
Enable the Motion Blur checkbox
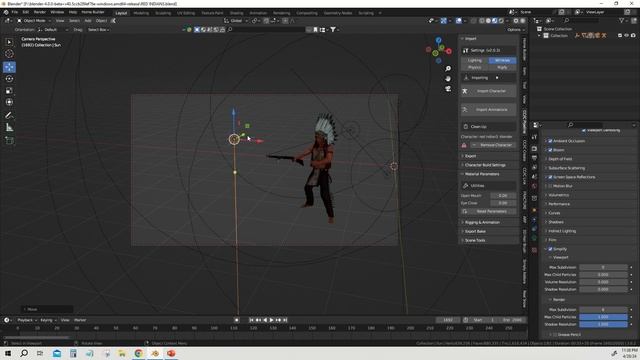click(550, 186)
